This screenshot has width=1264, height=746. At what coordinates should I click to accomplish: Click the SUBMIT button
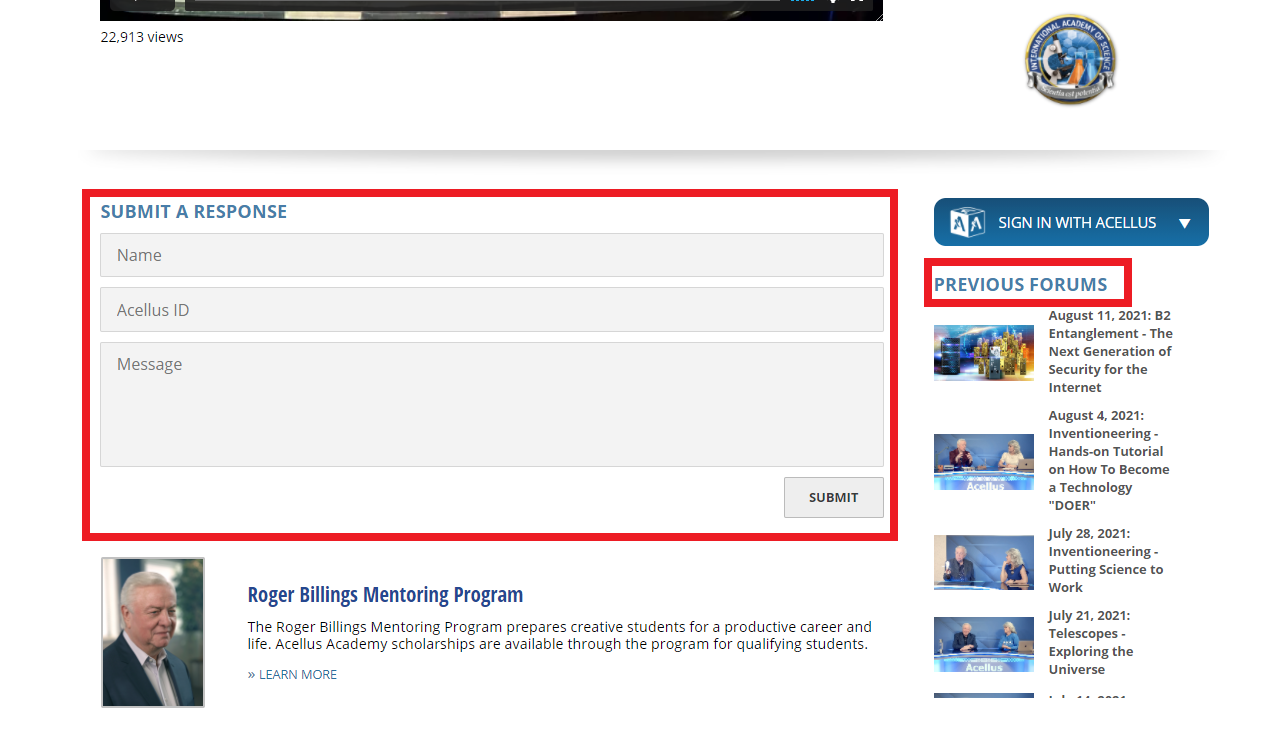tap(833, 497)
